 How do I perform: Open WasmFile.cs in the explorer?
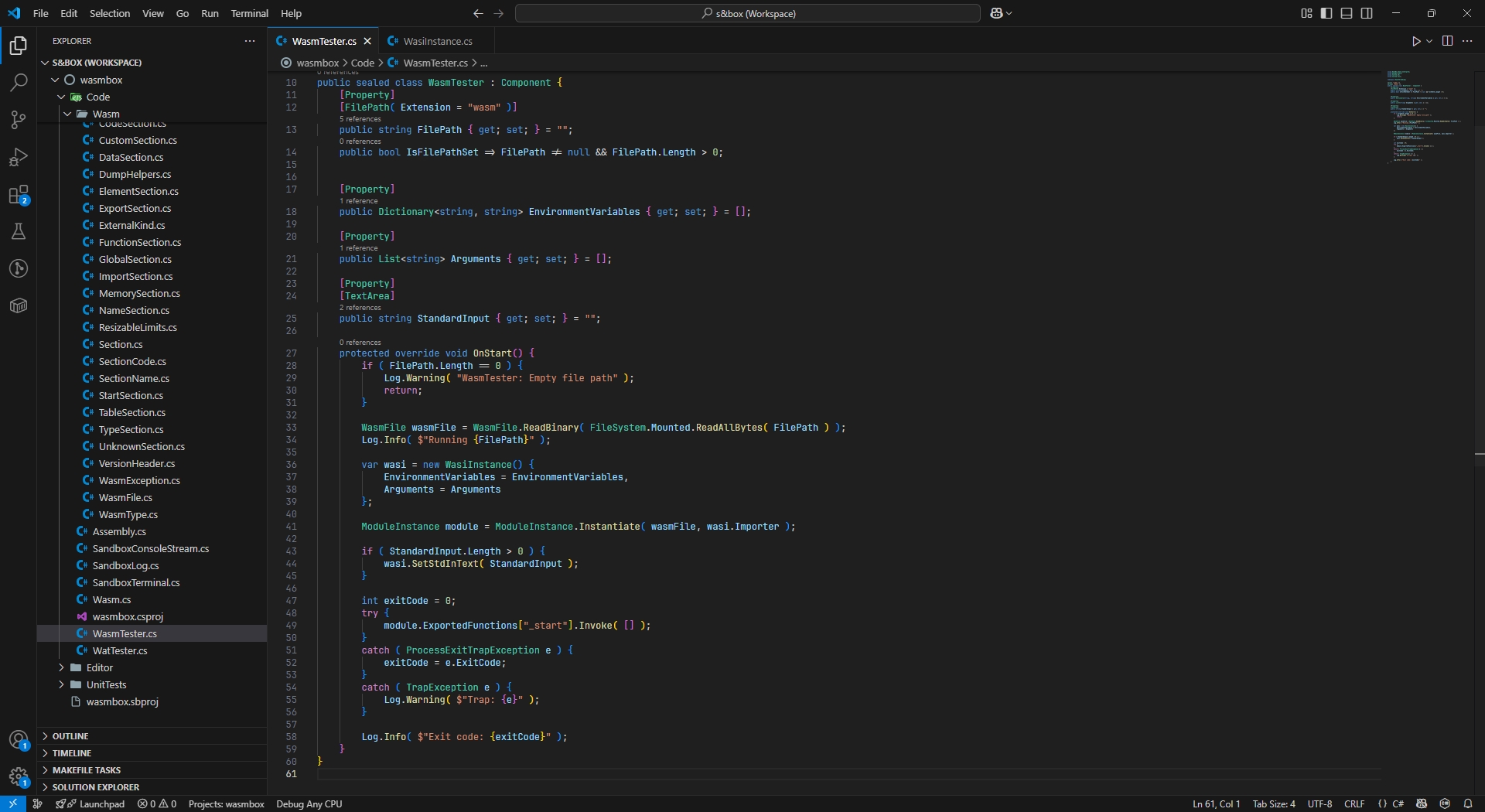click(152, 497)
